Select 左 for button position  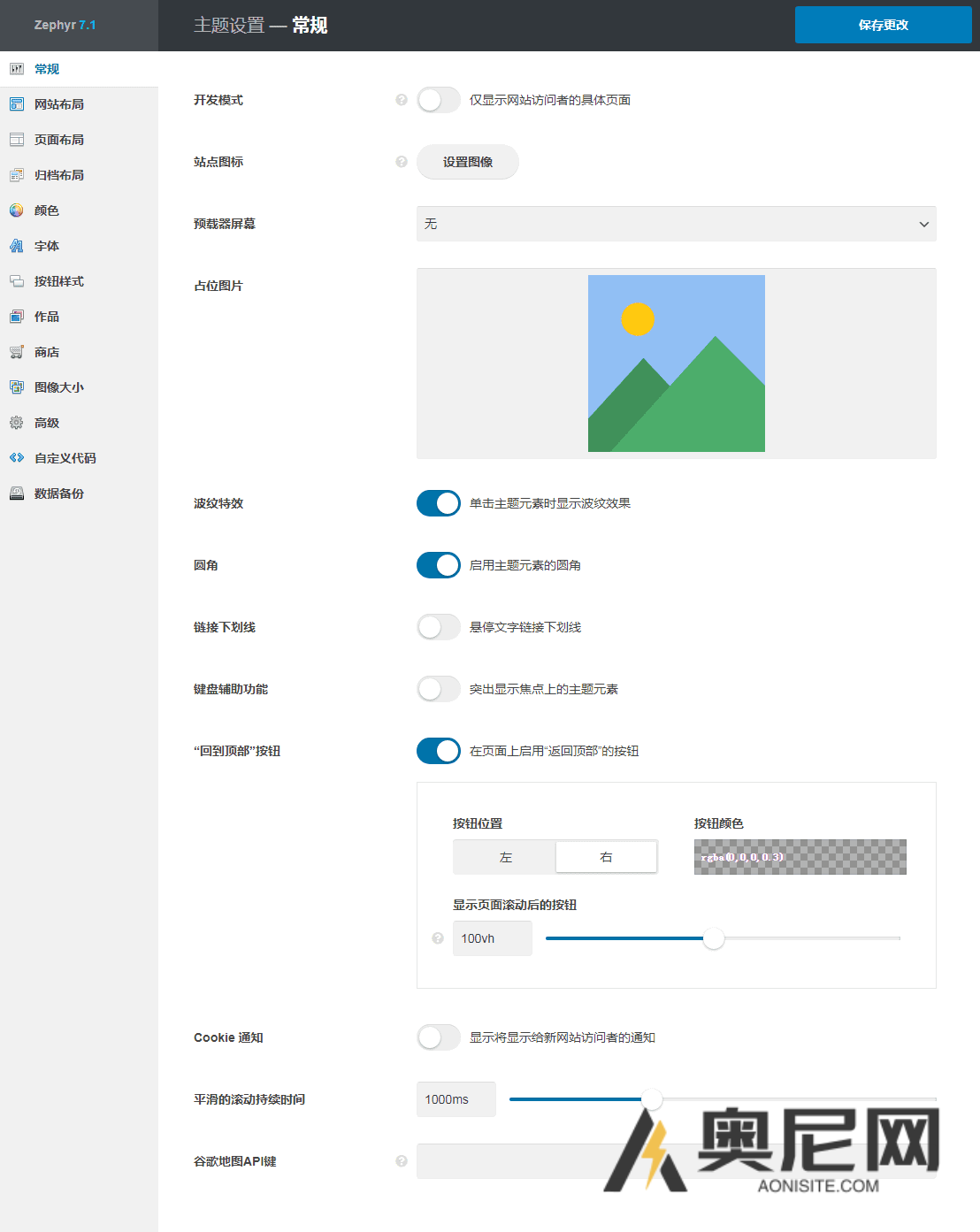505,857
